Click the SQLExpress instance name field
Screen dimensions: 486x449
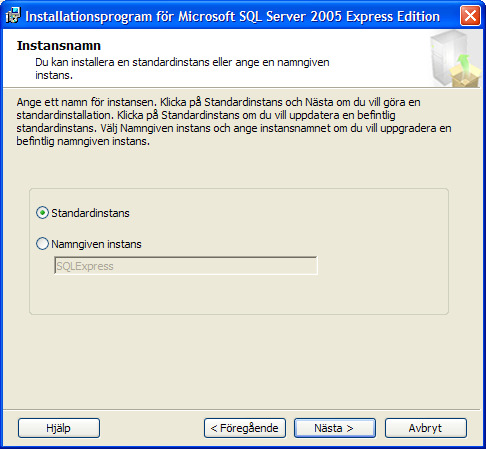[x=186, y=266]
